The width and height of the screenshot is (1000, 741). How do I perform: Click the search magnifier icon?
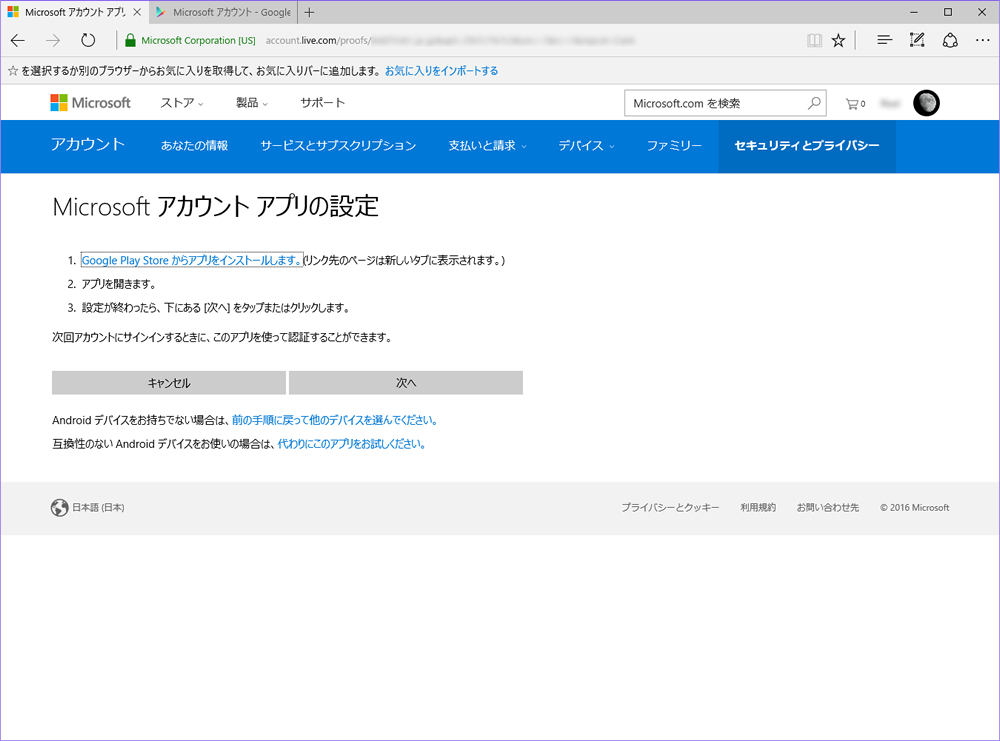coord(814,103)
